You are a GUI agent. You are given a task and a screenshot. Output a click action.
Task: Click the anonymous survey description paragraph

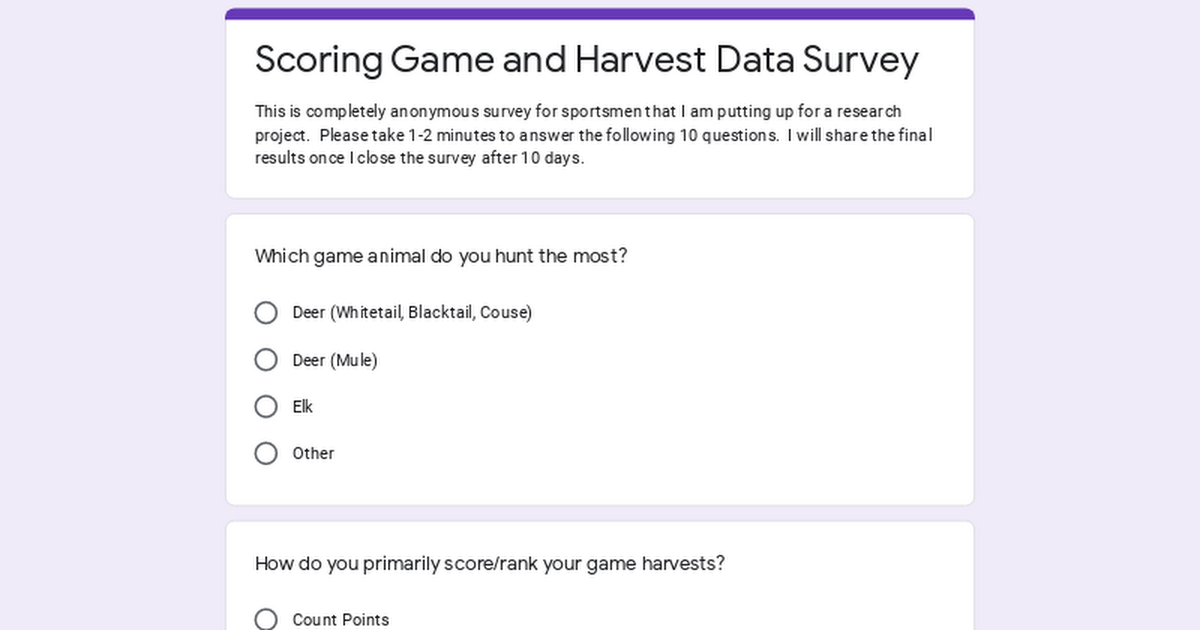(593, 135)
